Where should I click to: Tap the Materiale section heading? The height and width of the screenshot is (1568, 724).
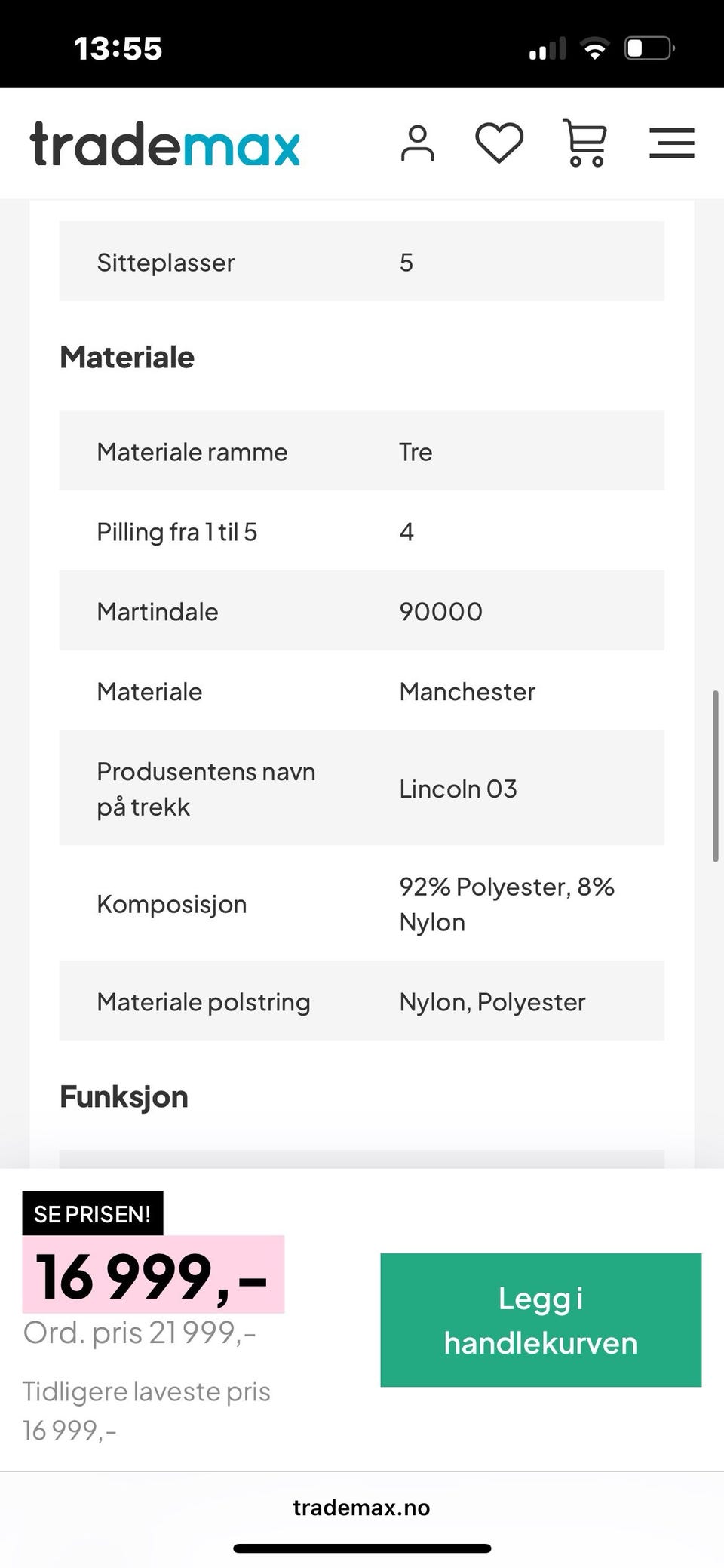click(127, 357)
